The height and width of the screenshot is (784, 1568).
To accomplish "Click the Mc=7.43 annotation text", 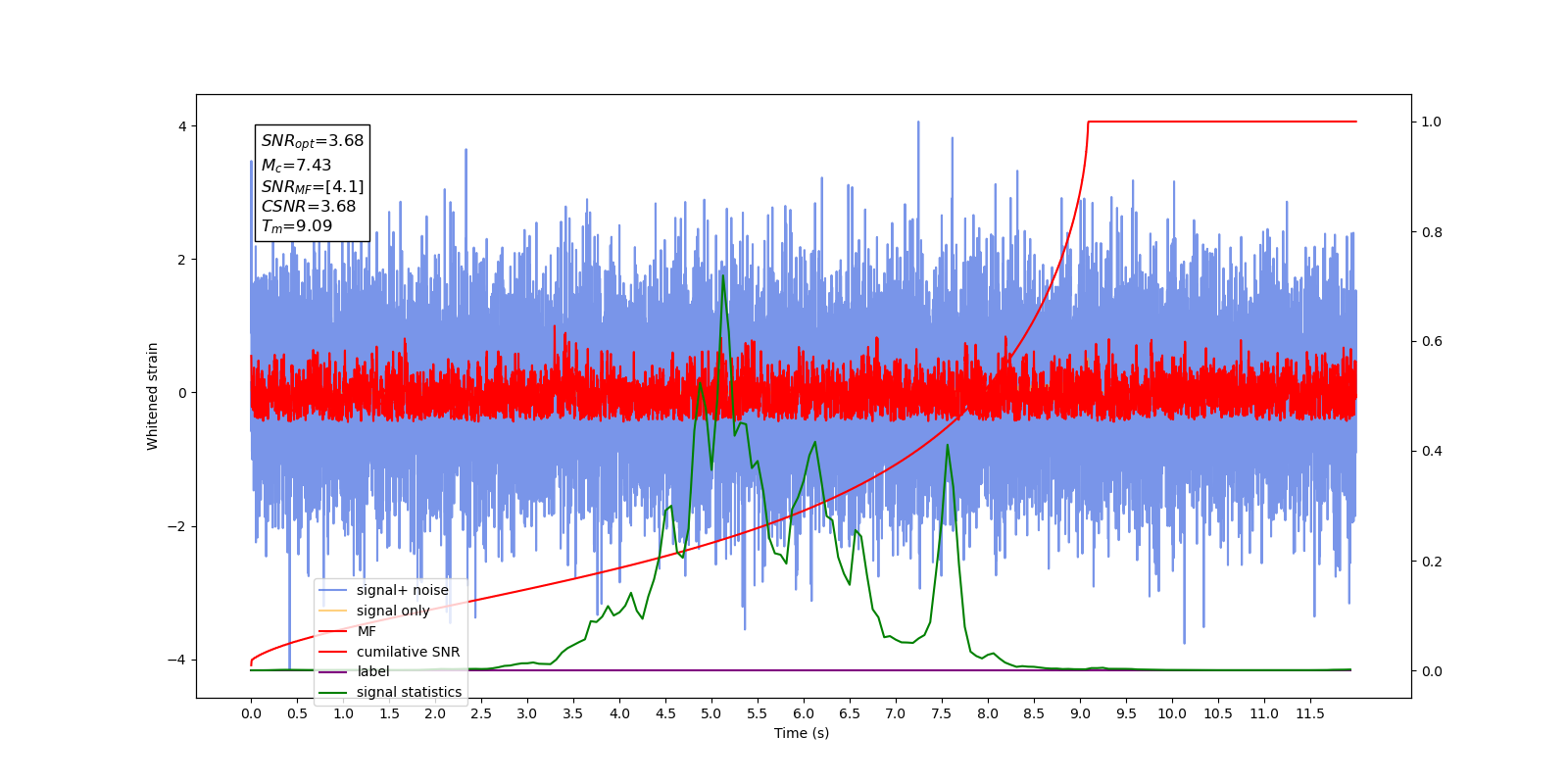I will coord(296,166).
